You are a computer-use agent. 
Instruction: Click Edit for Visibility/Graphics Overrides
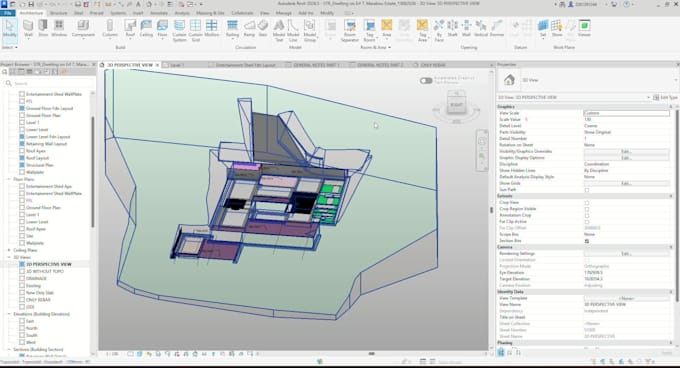(626, 151)
